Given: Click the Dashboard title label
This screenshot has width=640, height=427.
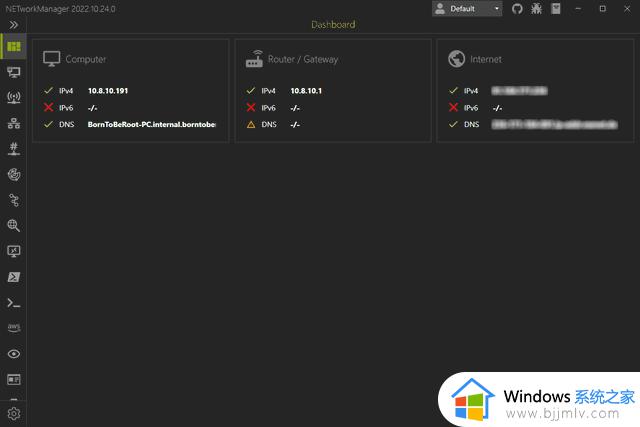Looking at the screenshot, I should point(333,24).
